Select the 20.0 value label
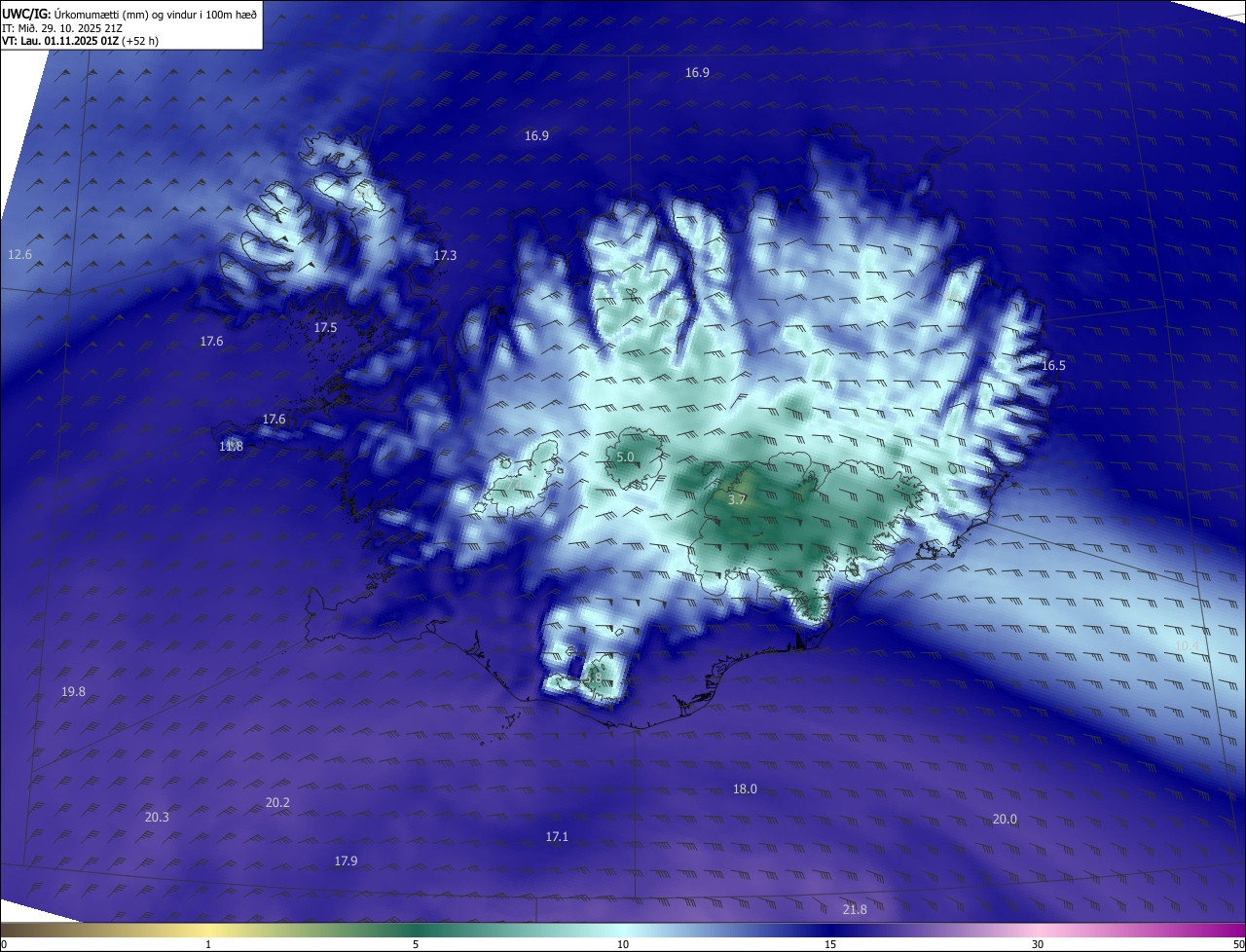 point(1005,820)
